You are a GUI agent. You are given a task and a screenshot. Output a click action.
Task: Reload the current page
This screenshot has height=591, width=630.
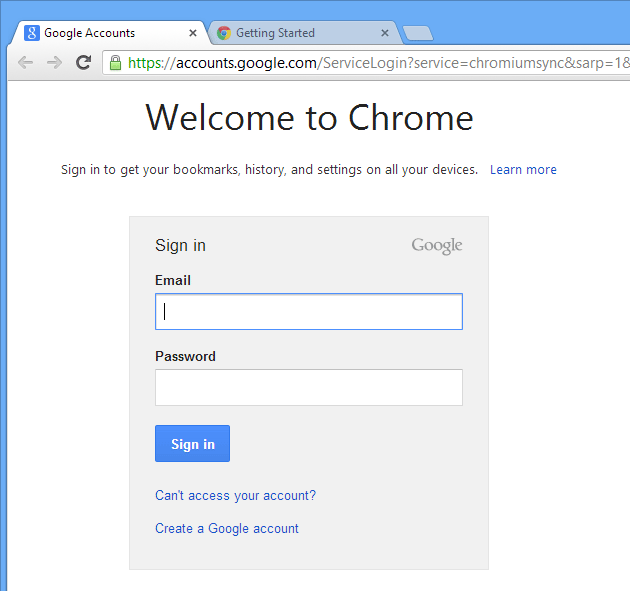(84, 62)
